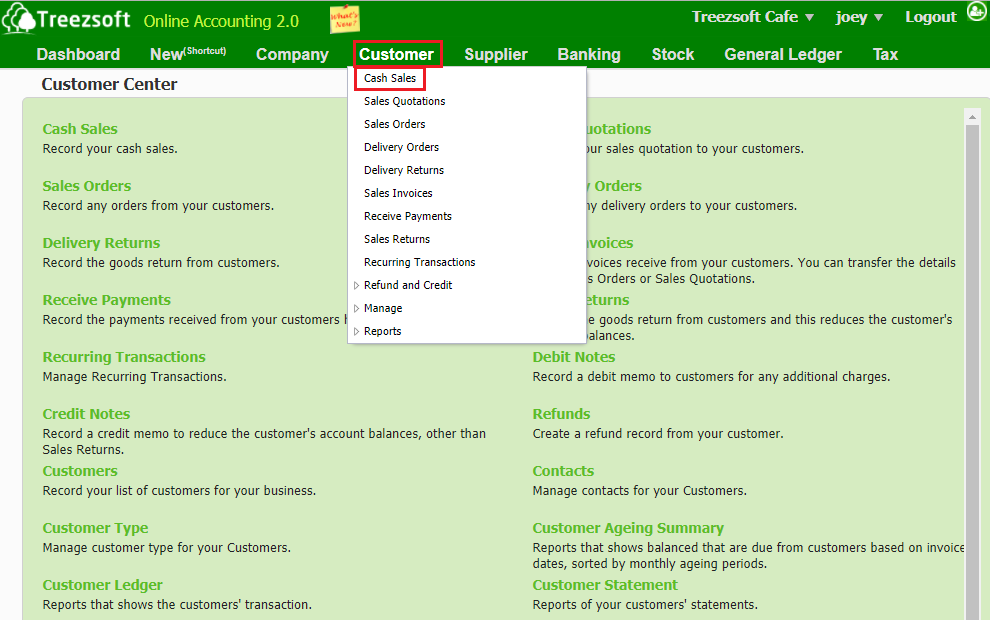This screenshot has width=990, height=620.
Task: Click the Customer Ageing Summary link
Action: point(628,527)
